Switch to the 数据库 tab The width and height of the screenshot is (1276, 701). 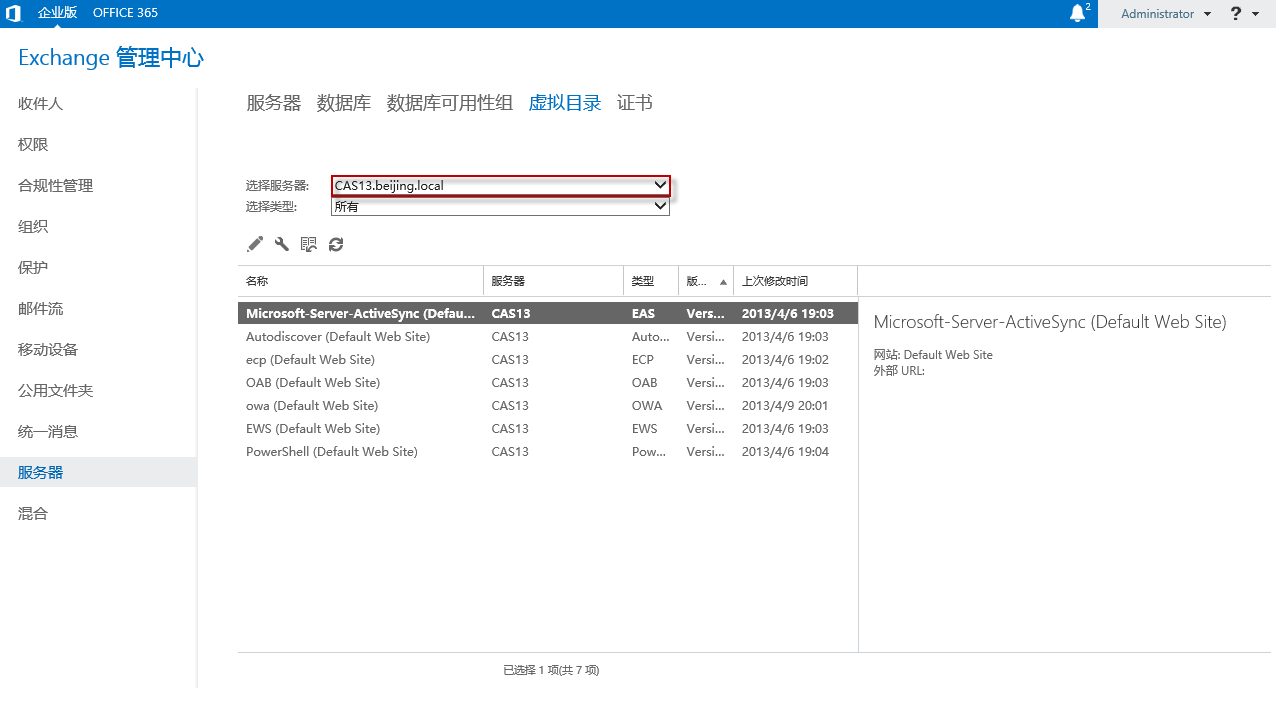pyautogui.click(x=344, y=103)
